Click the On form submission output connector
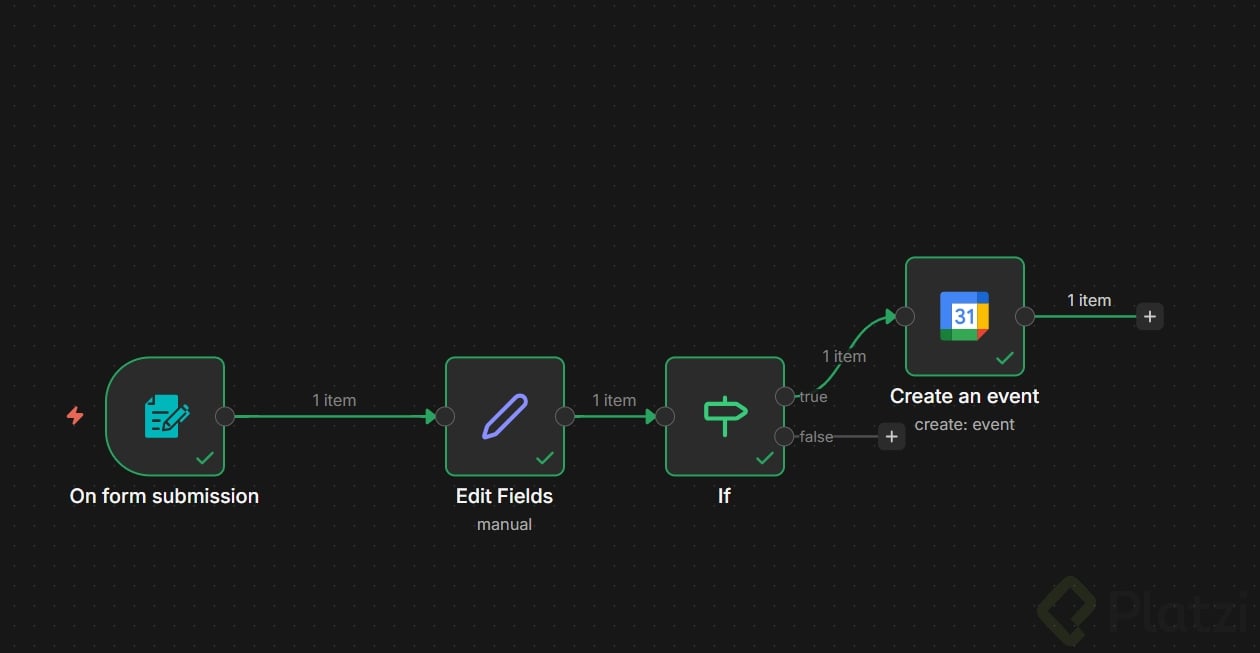The width and height of the screenshot is (1260, 653). (225, 416)
